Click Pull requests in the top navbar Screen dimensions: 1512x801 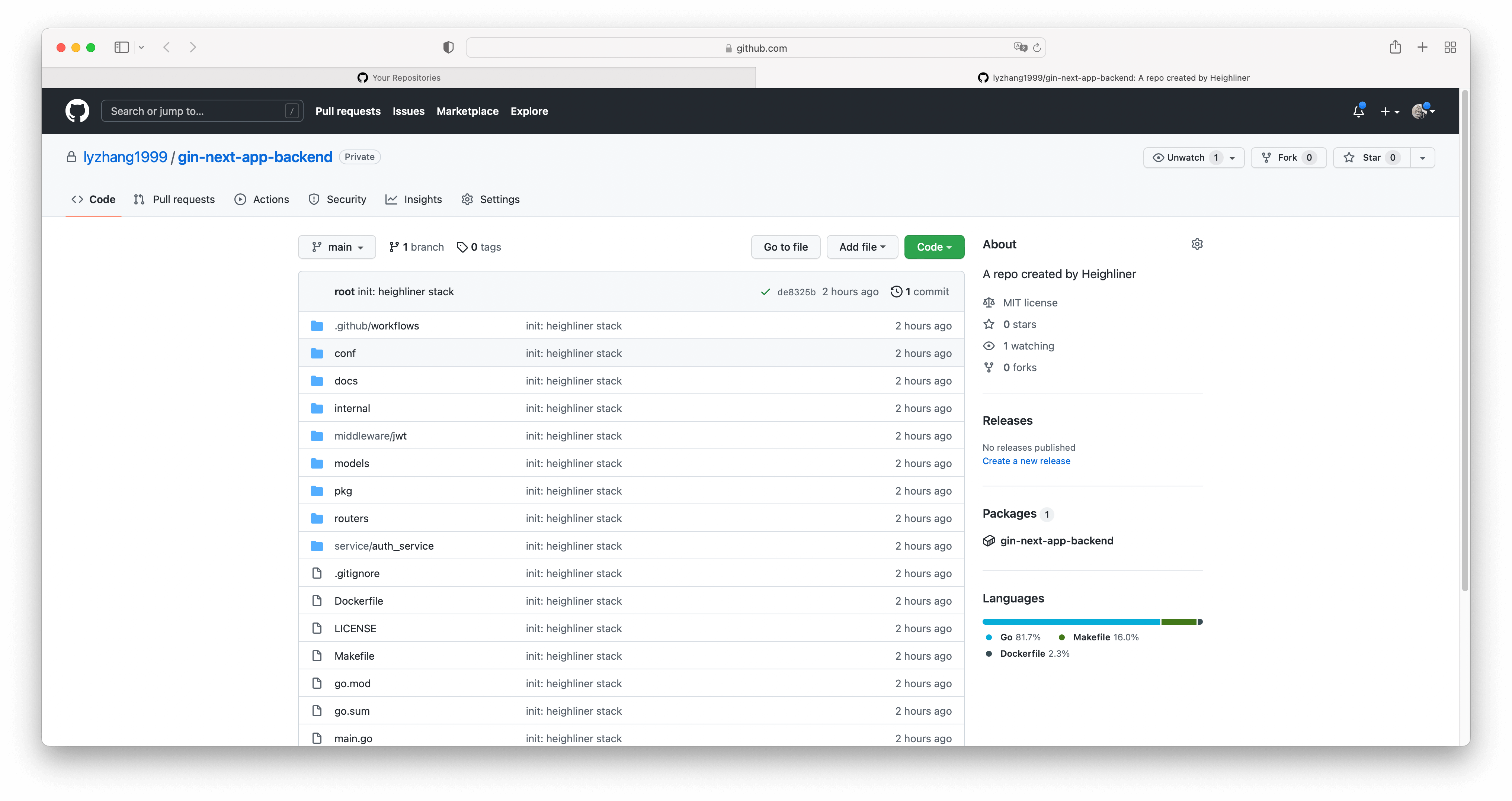[x=348, y=111]
